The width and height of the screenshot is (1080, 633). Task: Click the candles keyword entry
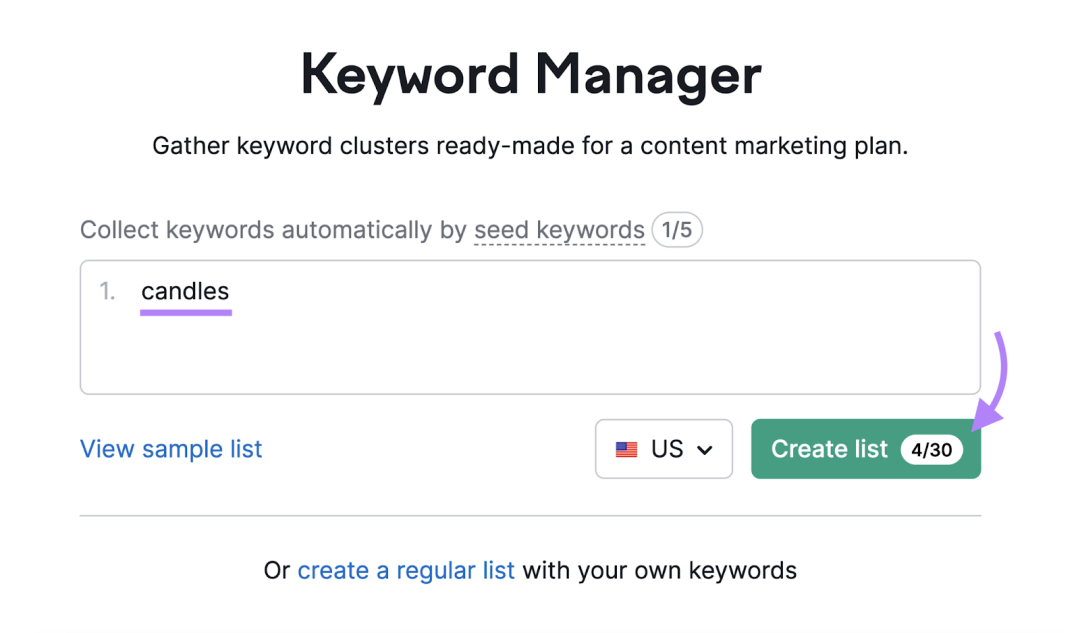coord(185,291)
